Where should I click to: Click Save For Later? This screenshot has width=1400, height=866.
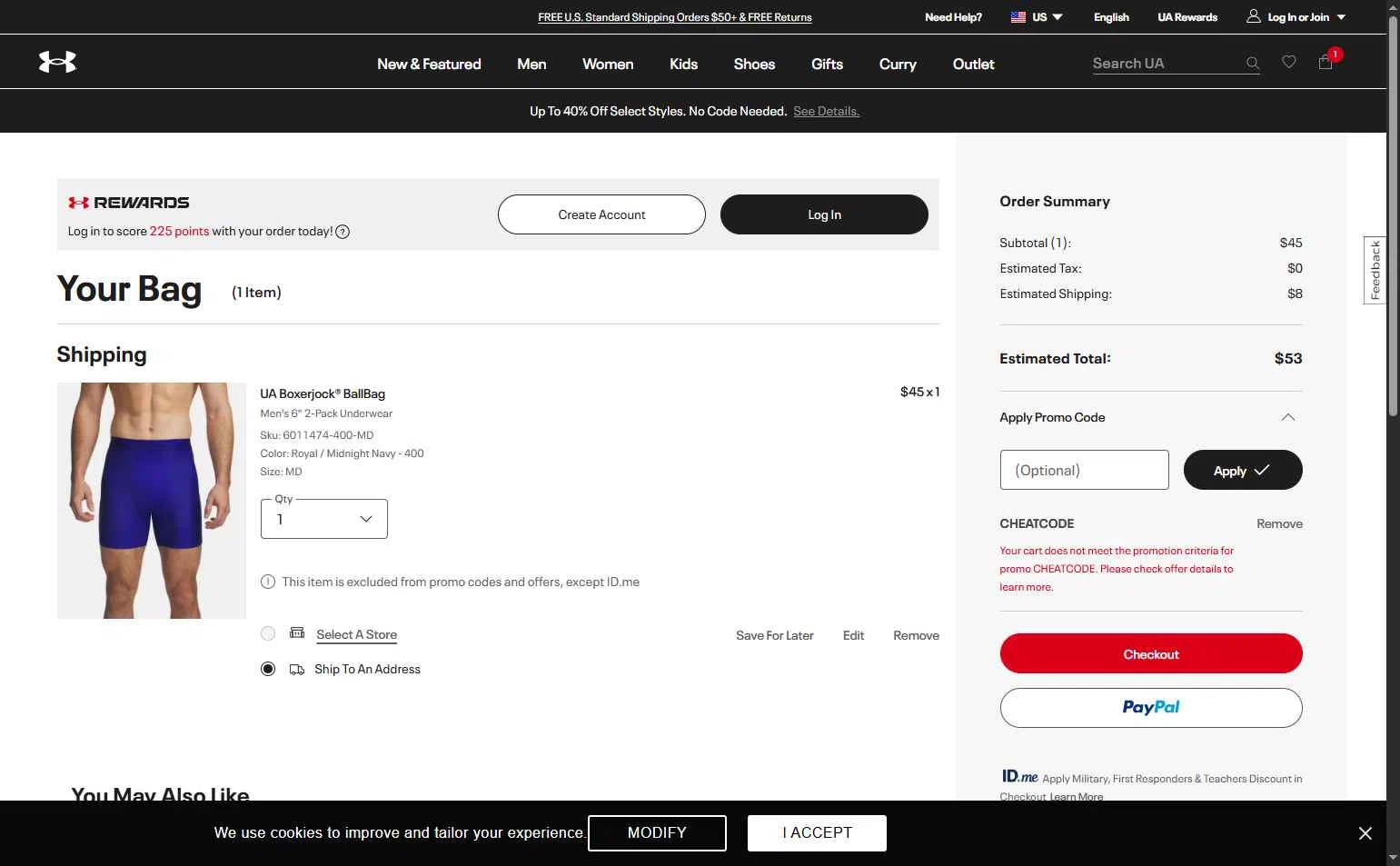pyautogui.click(x=775, y=635)
